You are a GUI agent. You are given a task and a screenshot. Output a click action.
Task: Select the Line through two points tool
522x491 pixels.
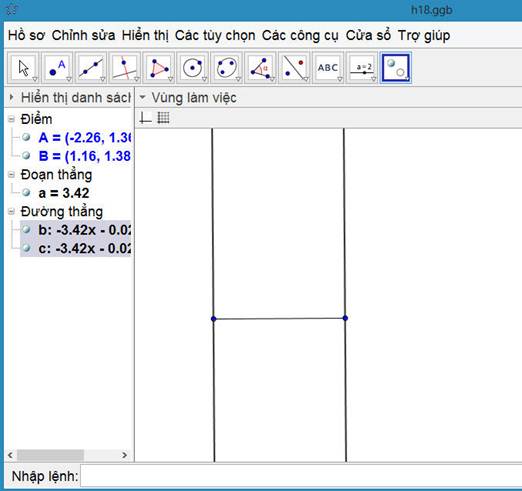click(x=91, y=68)
